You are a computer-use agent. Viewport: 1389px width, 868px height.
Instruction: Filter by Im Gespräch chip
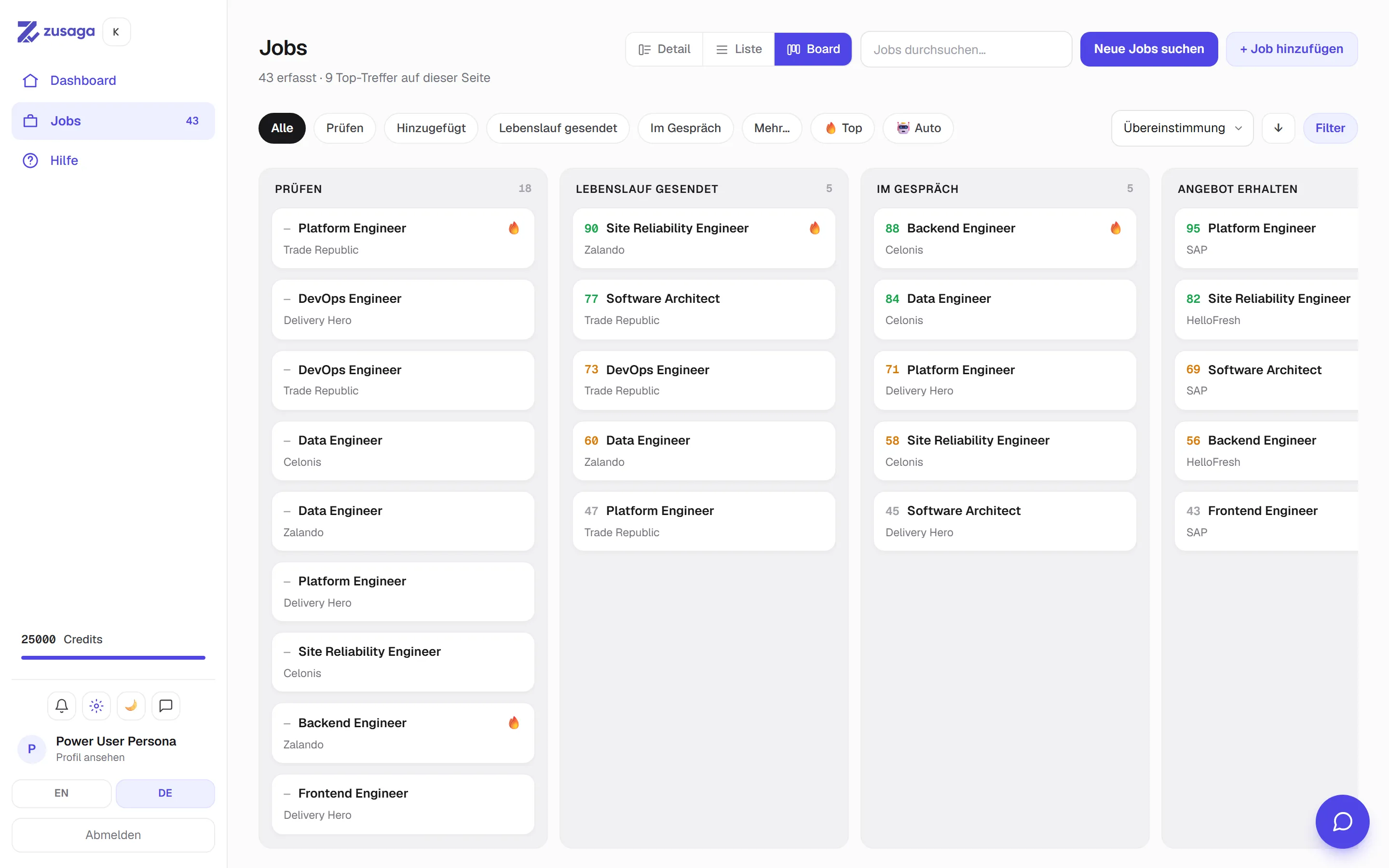685,128
